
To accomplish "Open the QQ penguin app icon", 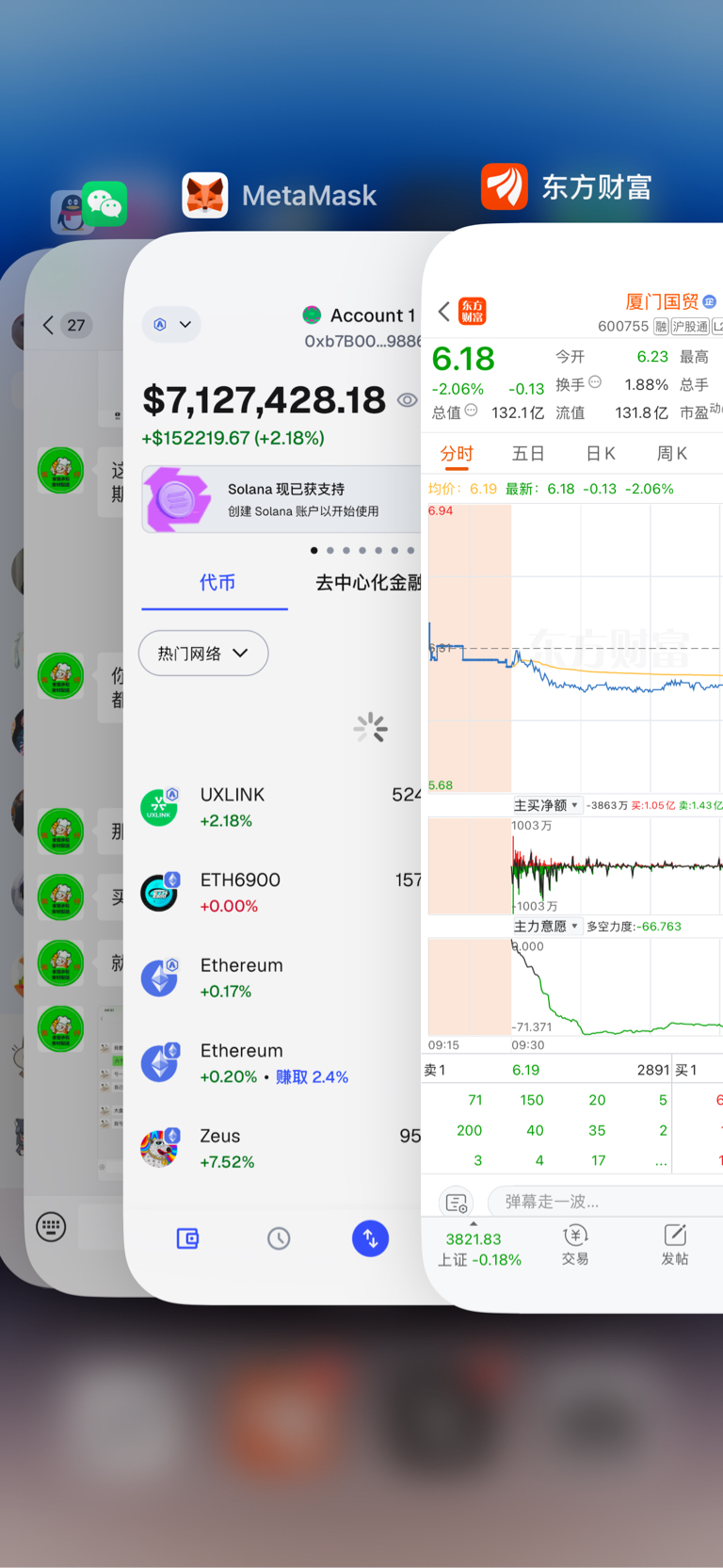I will [68, 213].
